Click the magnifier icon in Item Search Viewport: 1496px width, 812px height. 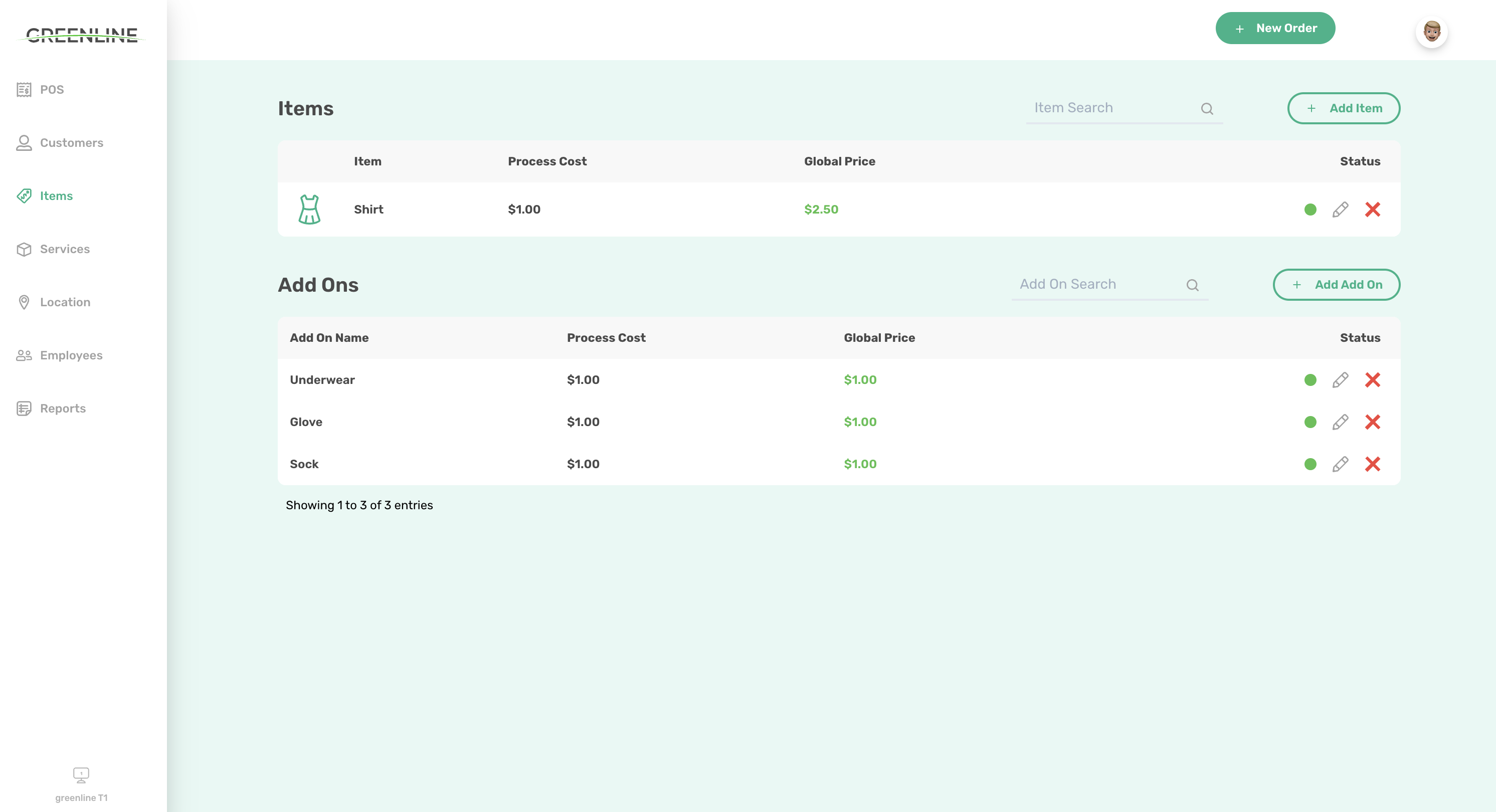tap(1207, 109)
